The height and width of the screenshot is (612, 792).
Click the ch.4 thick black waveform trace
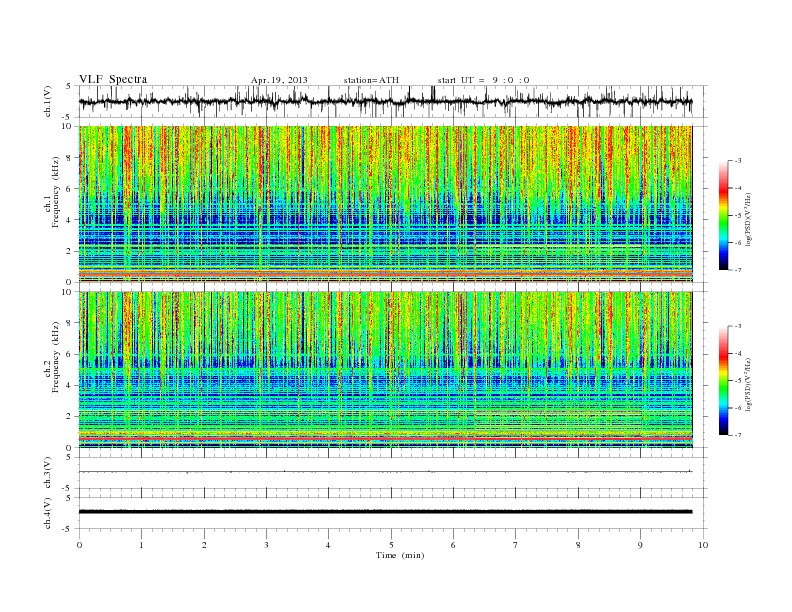pos(385,512)
